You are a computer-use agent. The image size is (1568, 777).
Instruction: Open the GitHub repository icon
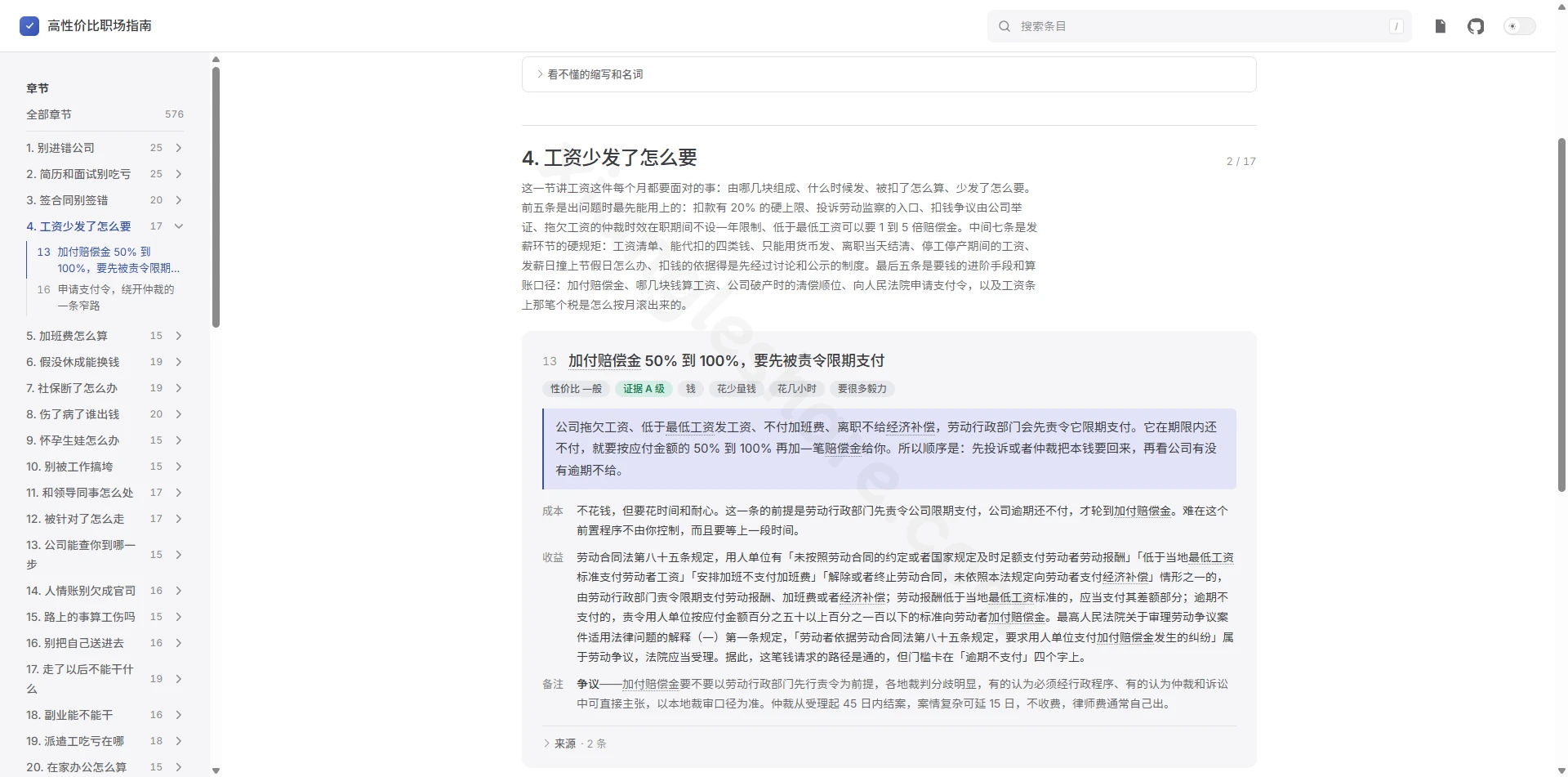click(x=1476, y=26)
